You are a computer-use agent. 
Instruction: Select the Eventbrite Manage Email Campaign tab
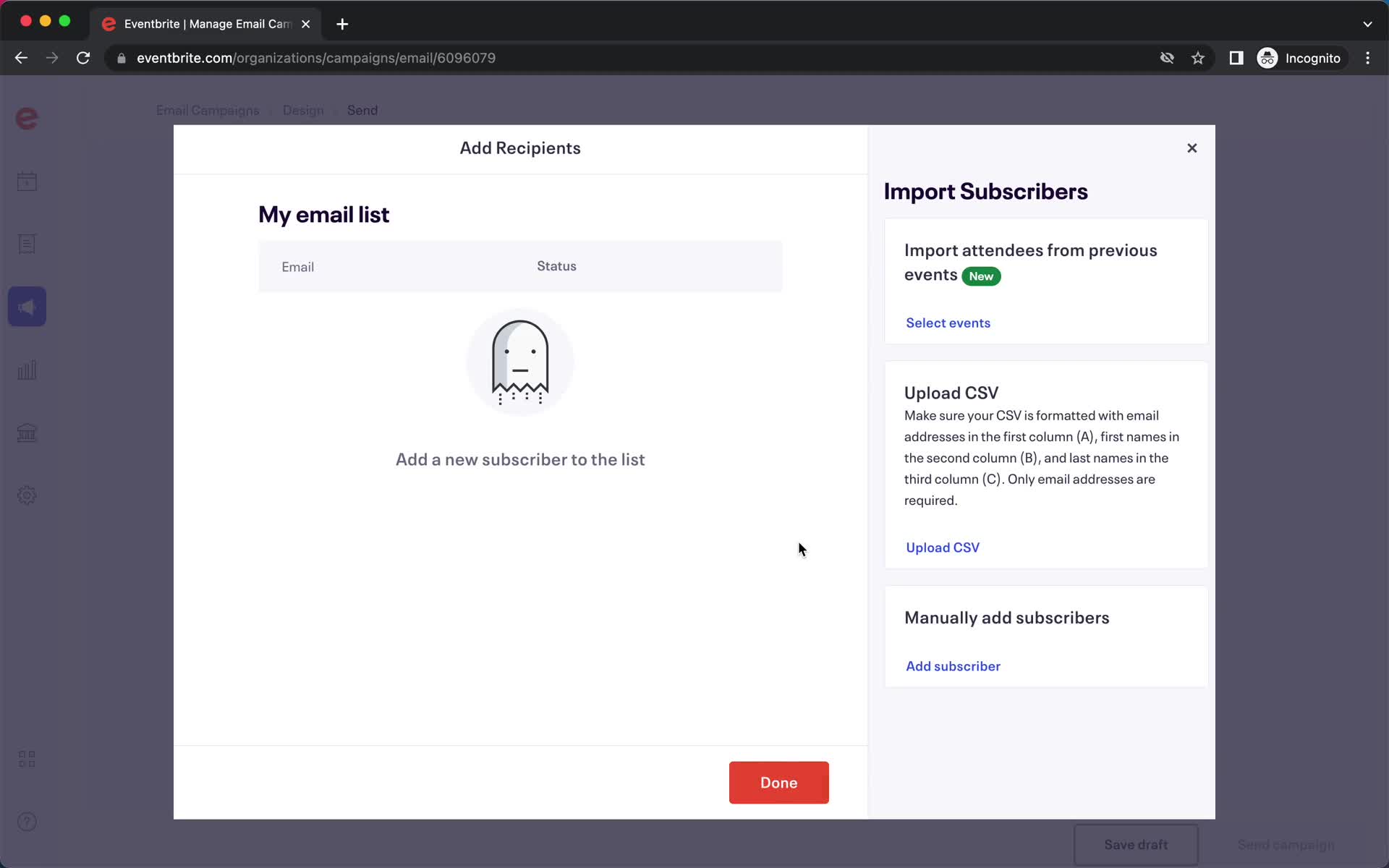(206, 24)
